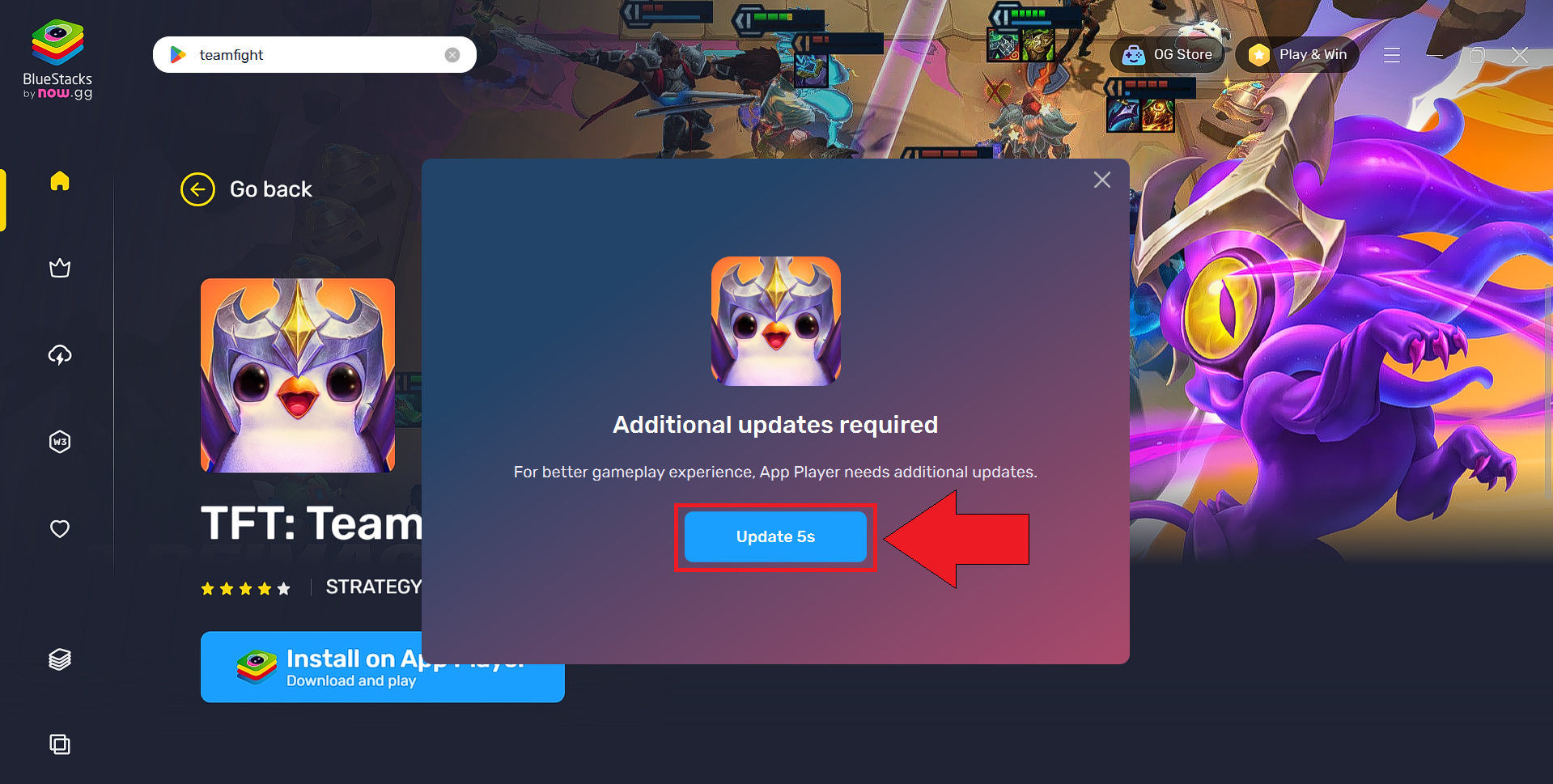The width and height of the screenshot is (1553, 784).
Task: Click the Update 5s button
Action: pyautogui.click(x=775, y=536)
